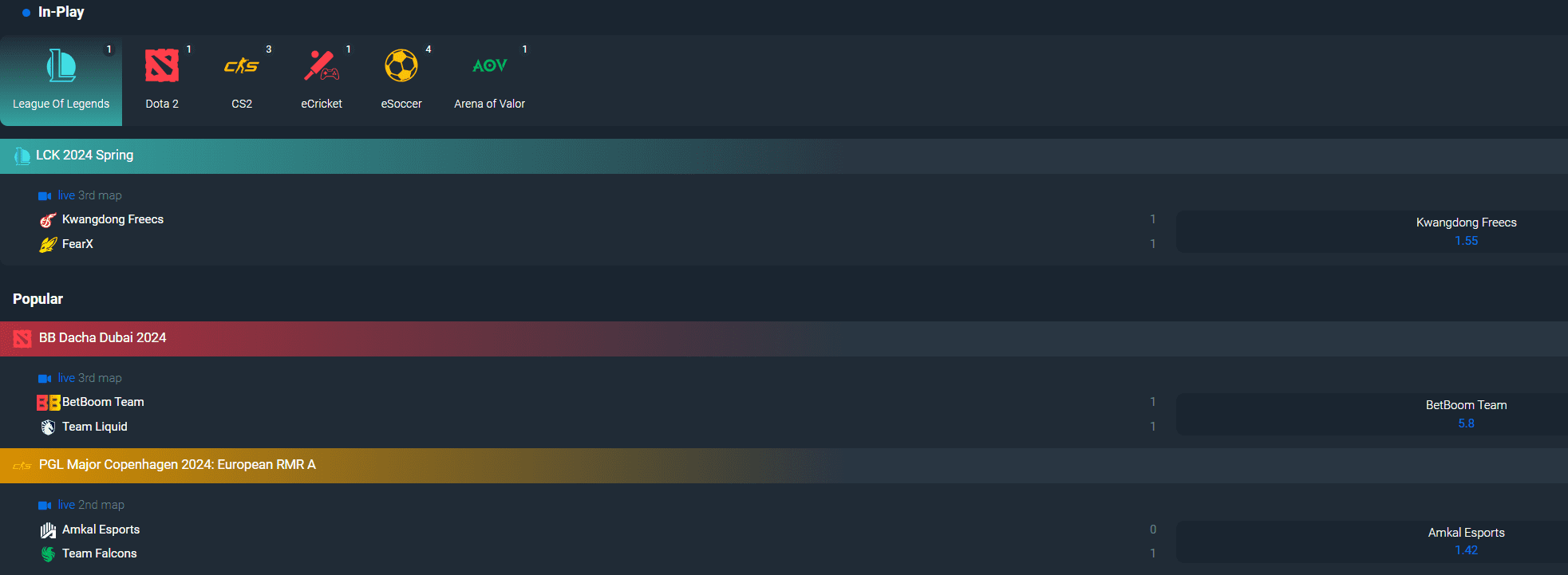
Task: Click the Team Falcons logo
Action: [48, 554]
